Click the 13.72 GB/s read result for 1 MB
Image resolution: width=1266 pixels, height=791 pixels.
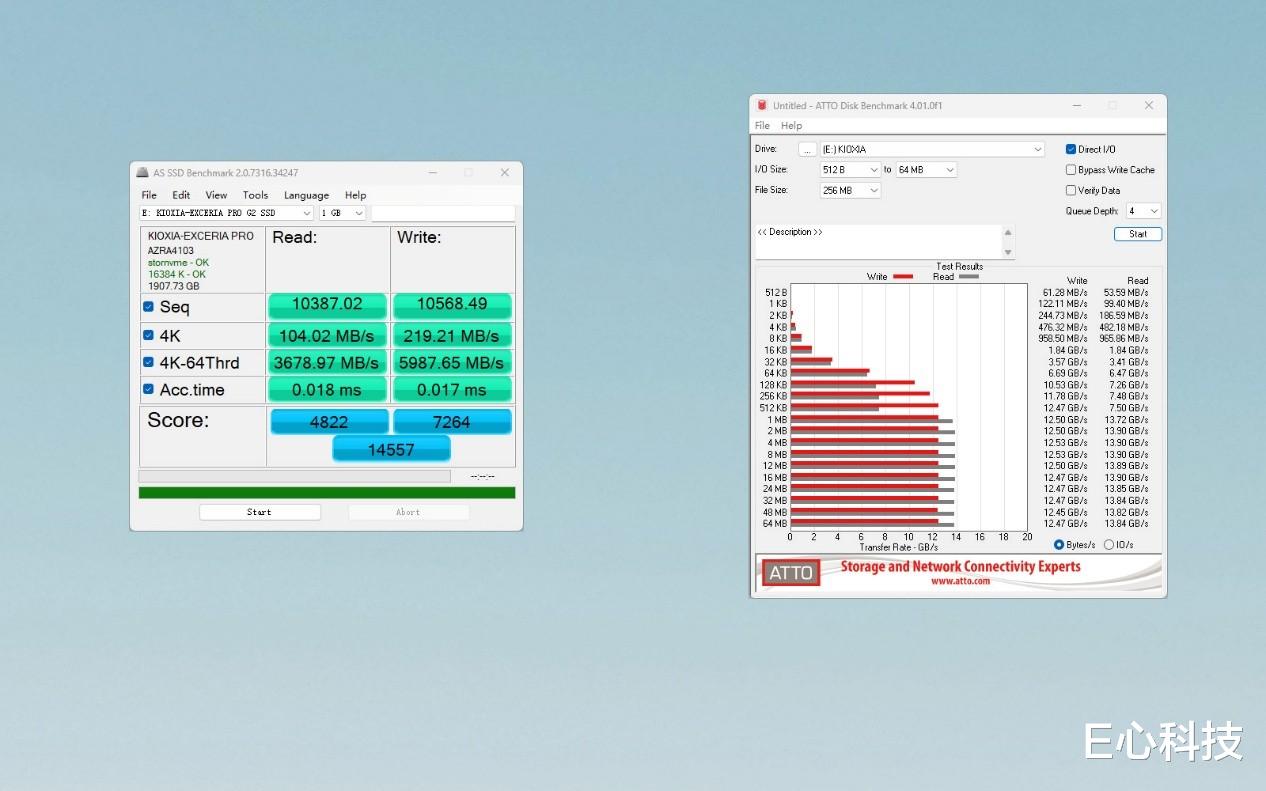click(x=1126, y=420)
